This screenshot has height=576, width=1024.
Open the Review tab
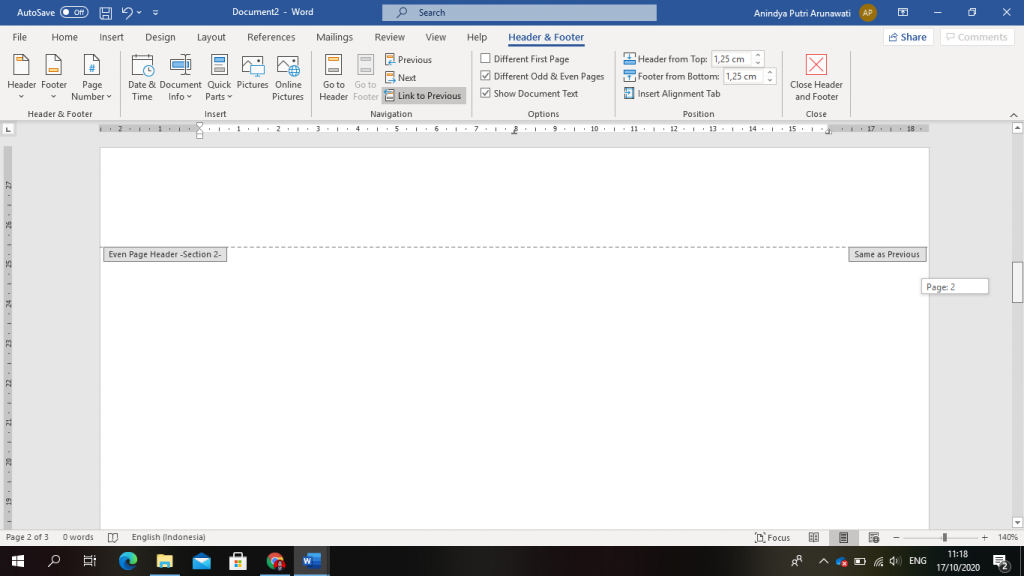389,37
